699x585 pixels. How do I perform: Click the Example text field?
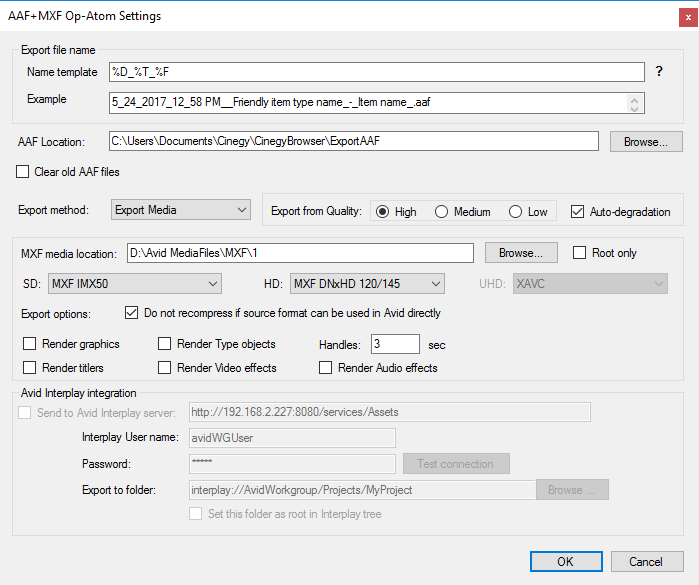tap(377, 103)
